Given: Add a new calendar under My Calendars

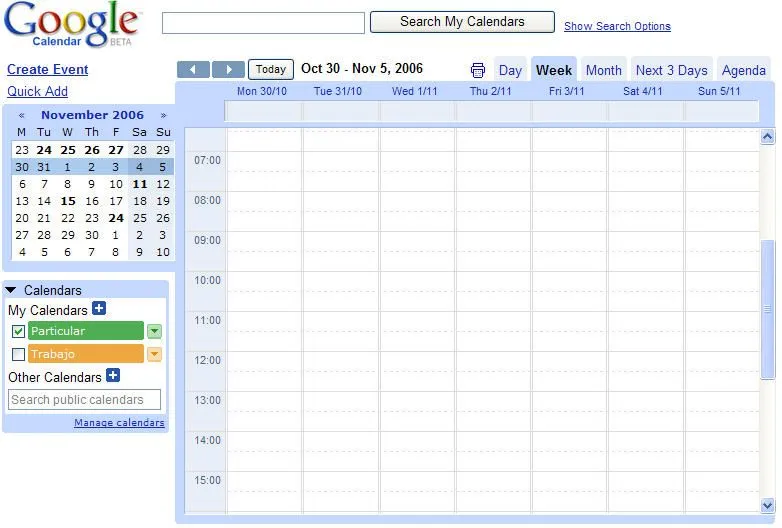Looking at the screenshot, I should pyautogui.click(x=99, y=308).
